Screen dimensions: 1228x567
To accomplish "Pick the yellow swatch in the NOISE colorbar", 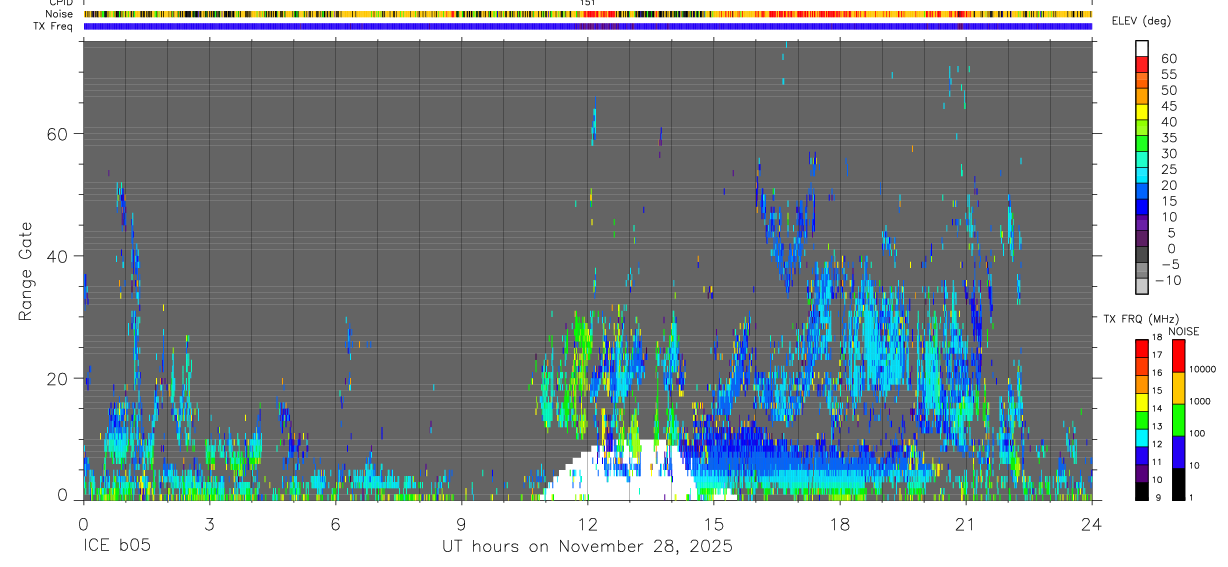I will pyautogui.click(x=1177, y=387).
